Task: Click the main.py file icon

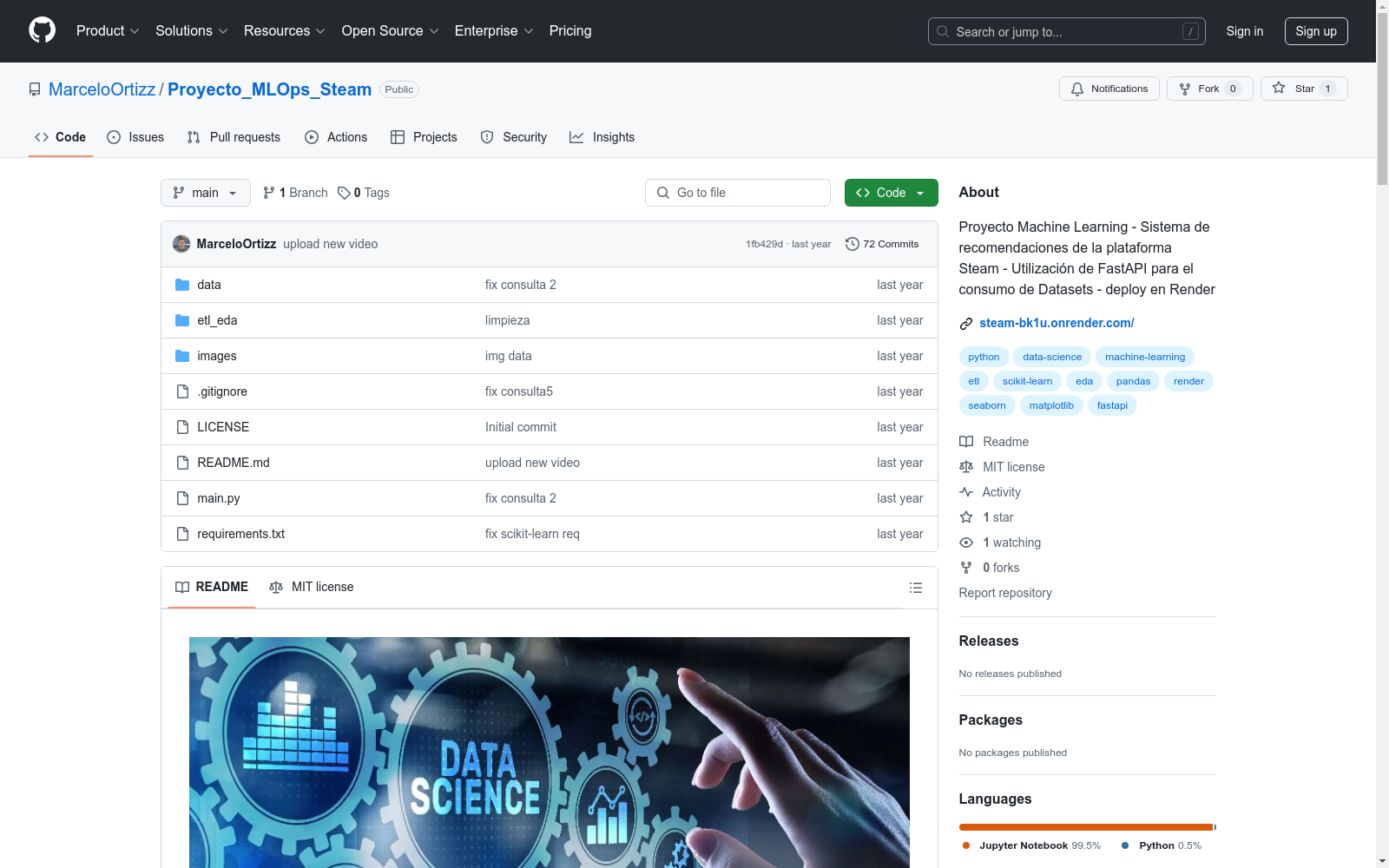Action: (182, 498)
